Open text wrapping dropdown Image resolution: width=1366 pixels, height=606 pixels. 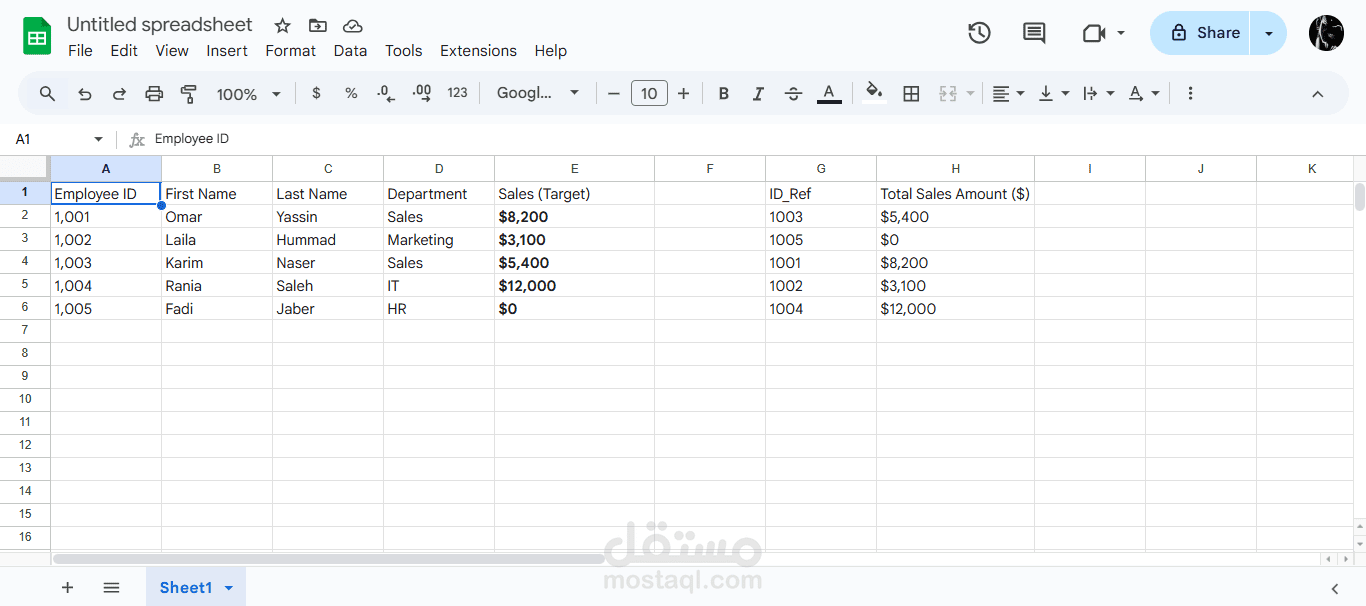click(1099, 93)
